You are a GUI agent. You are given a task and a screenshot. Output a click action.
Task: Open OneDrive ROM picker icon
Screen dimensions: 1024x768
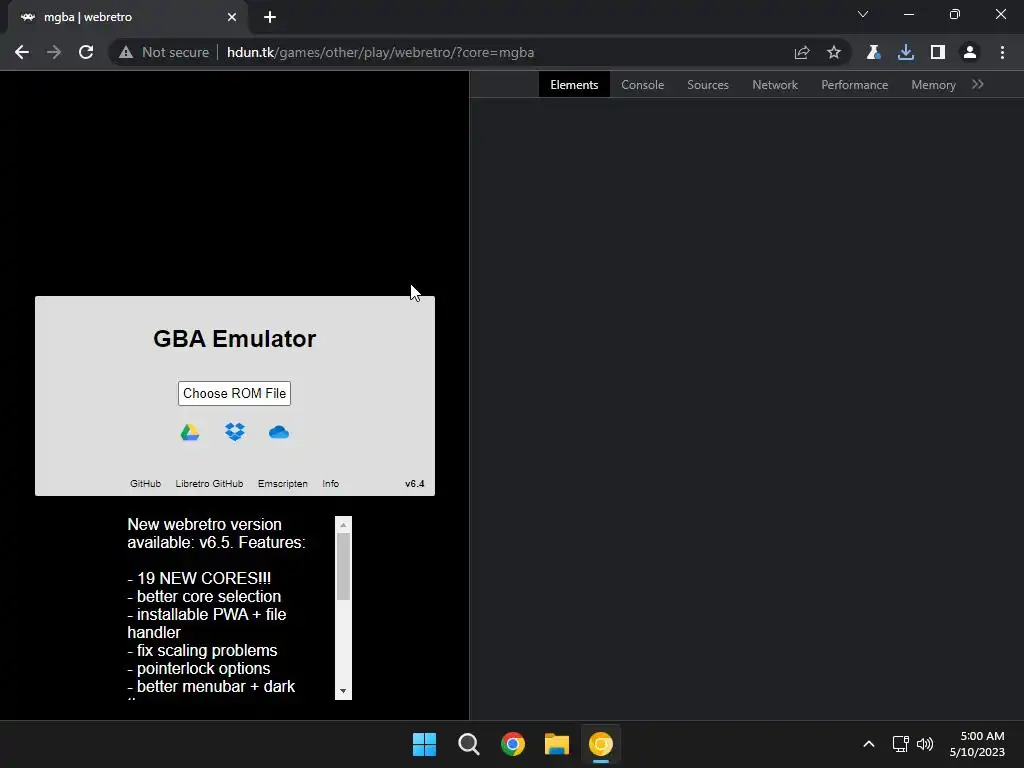[x=279, y=432]
